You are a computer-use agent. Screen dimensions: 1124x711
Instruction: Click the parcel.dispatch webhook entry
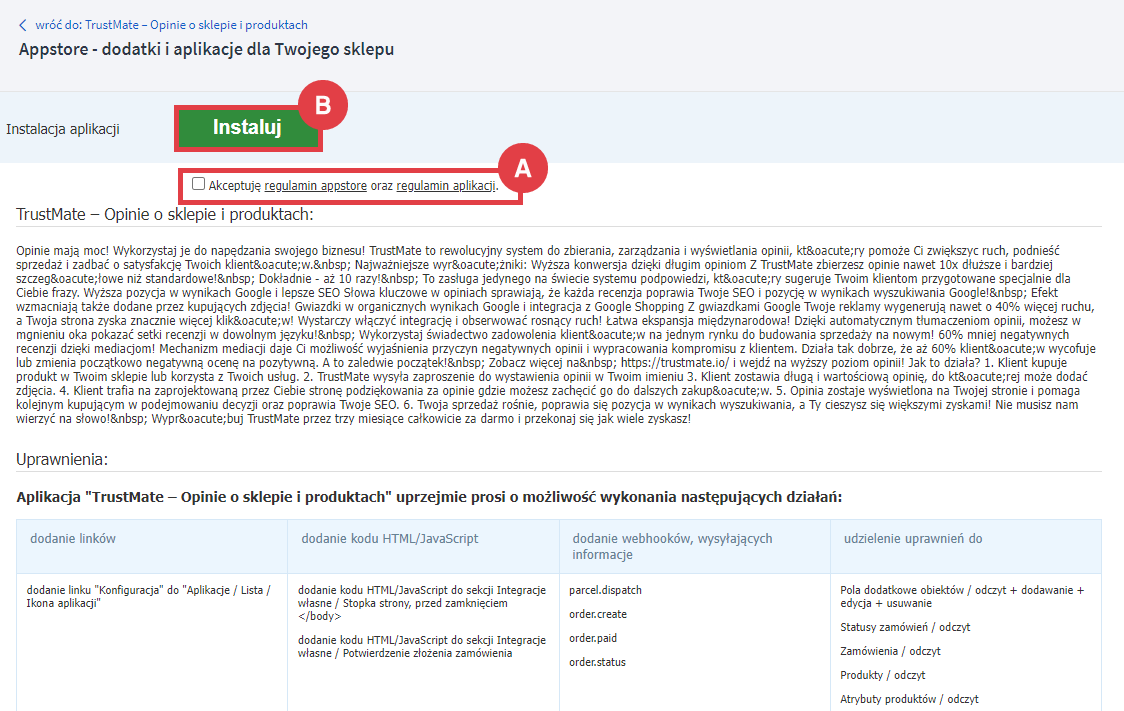pyautogui.click(x=605, y=590)
